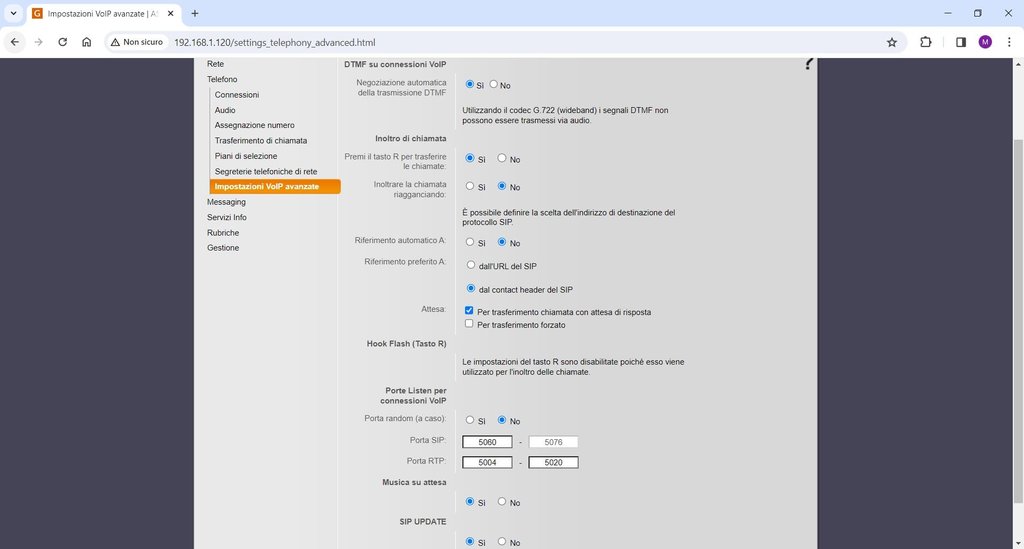This screenshot has height=549, width=1024.
Task: Go to the home page icon
Action: (87, 42)
